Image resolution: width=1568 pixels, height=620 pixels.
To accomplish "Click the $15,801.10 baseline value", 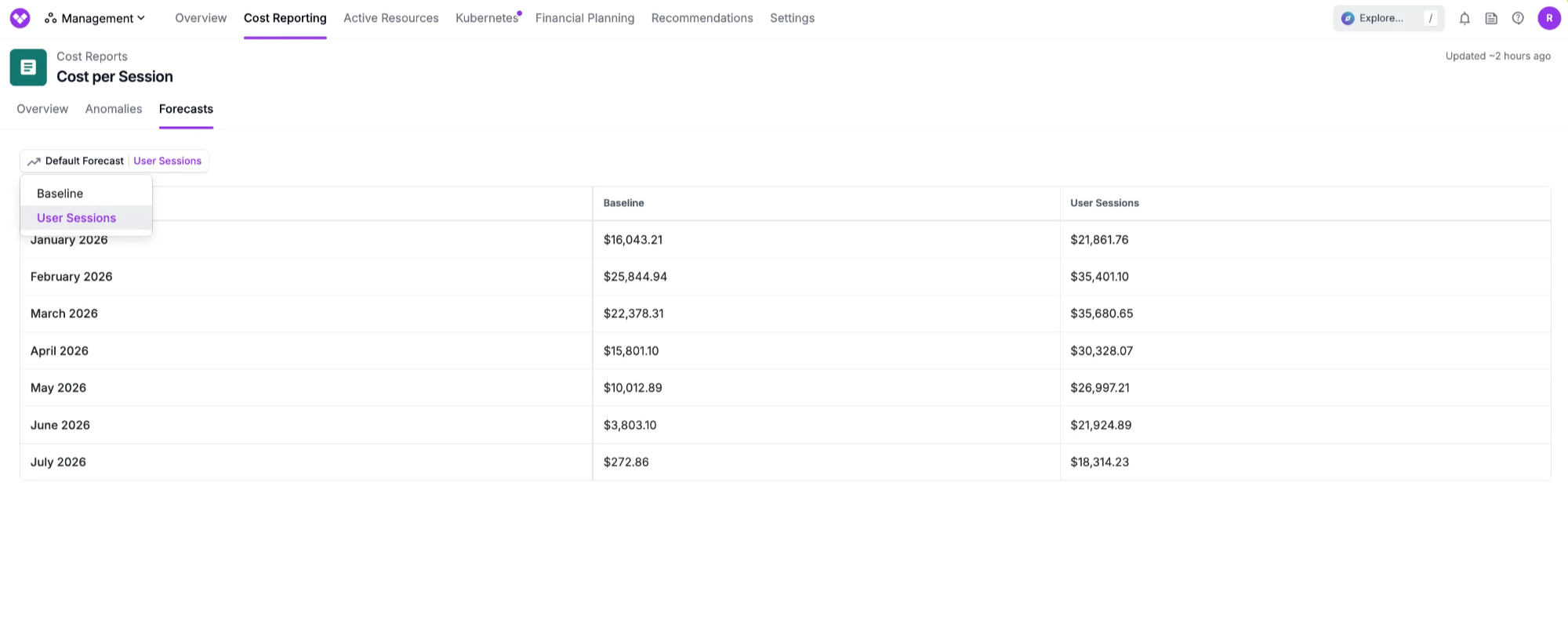I will click(631, 351).
